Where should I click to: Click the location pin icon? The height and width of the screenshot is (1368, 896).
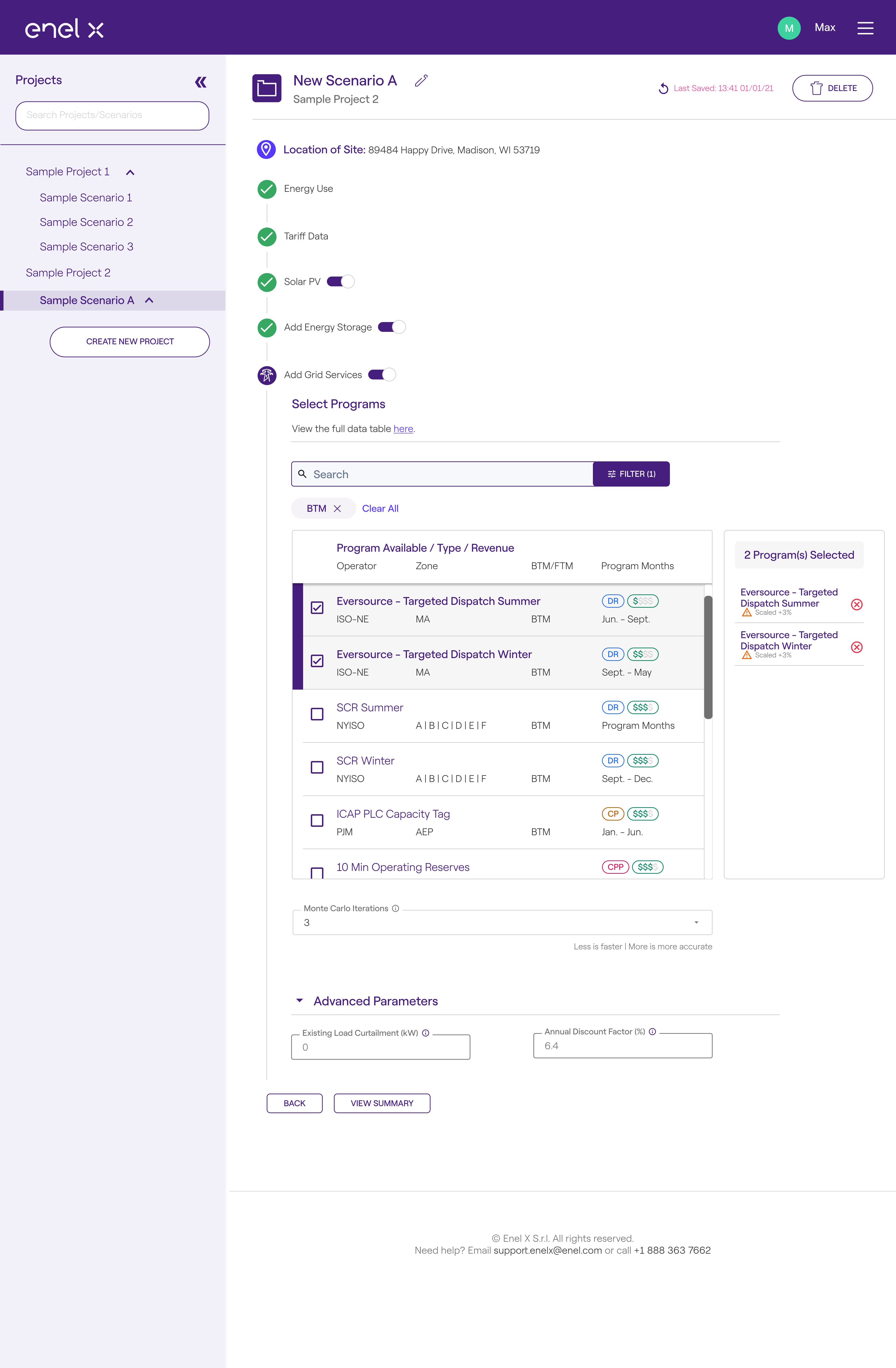[266, 149]
